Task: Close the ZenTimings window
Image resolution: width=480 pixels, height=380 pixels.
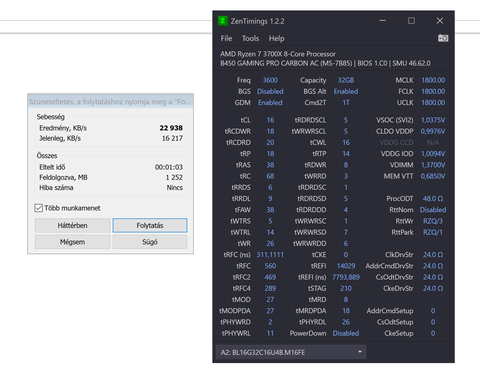Action: [x=440, y=21]
